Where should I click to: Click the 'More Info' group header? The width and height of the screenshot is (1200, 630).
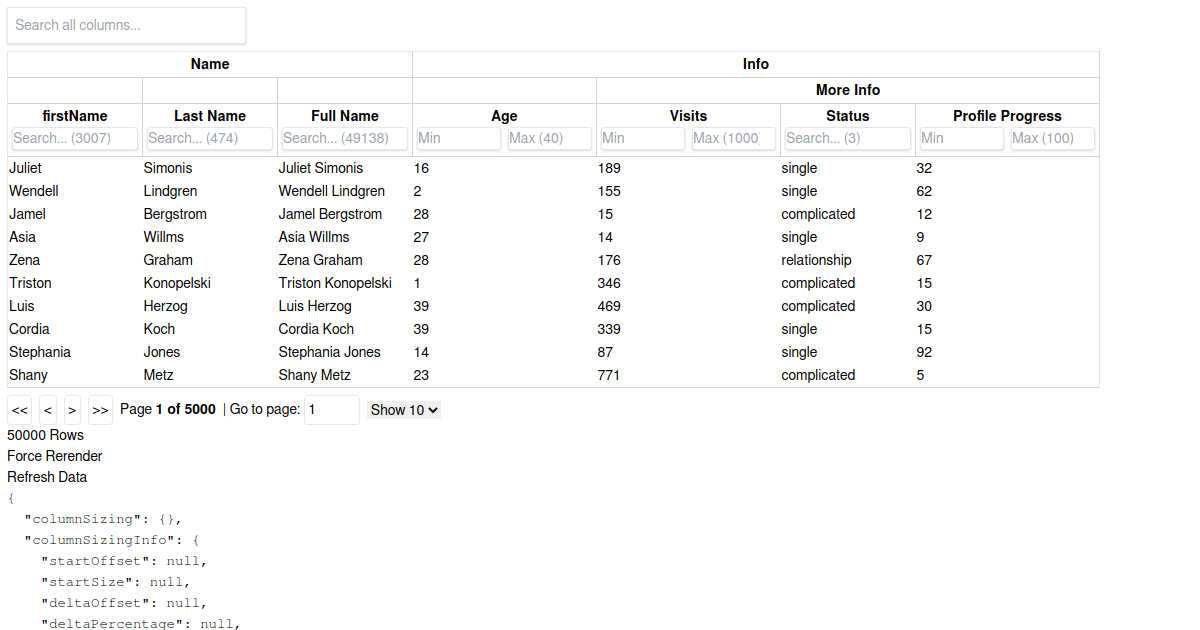click(847, 89)
